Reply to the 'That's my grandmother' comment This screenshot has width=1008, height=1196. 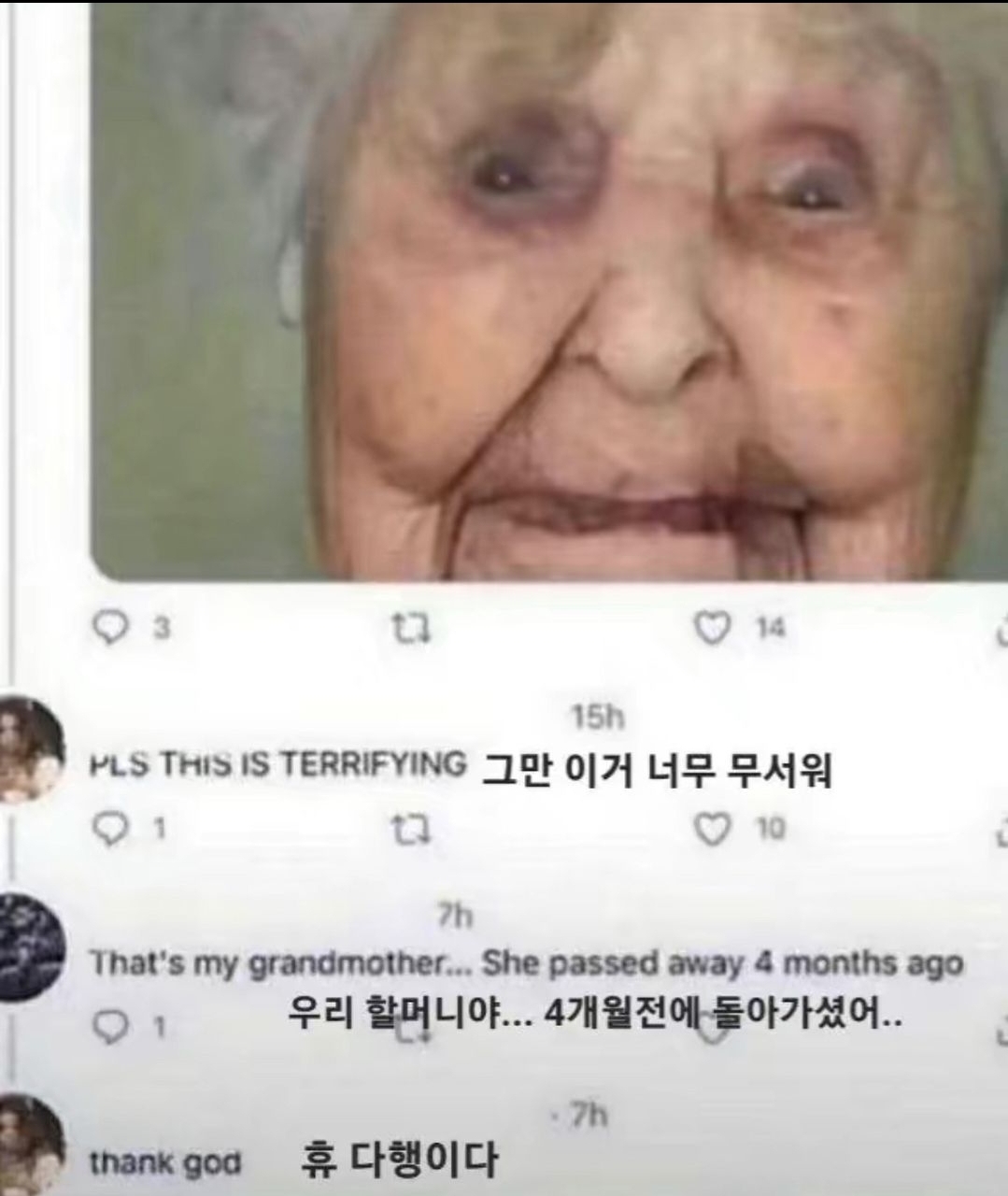113,1028
